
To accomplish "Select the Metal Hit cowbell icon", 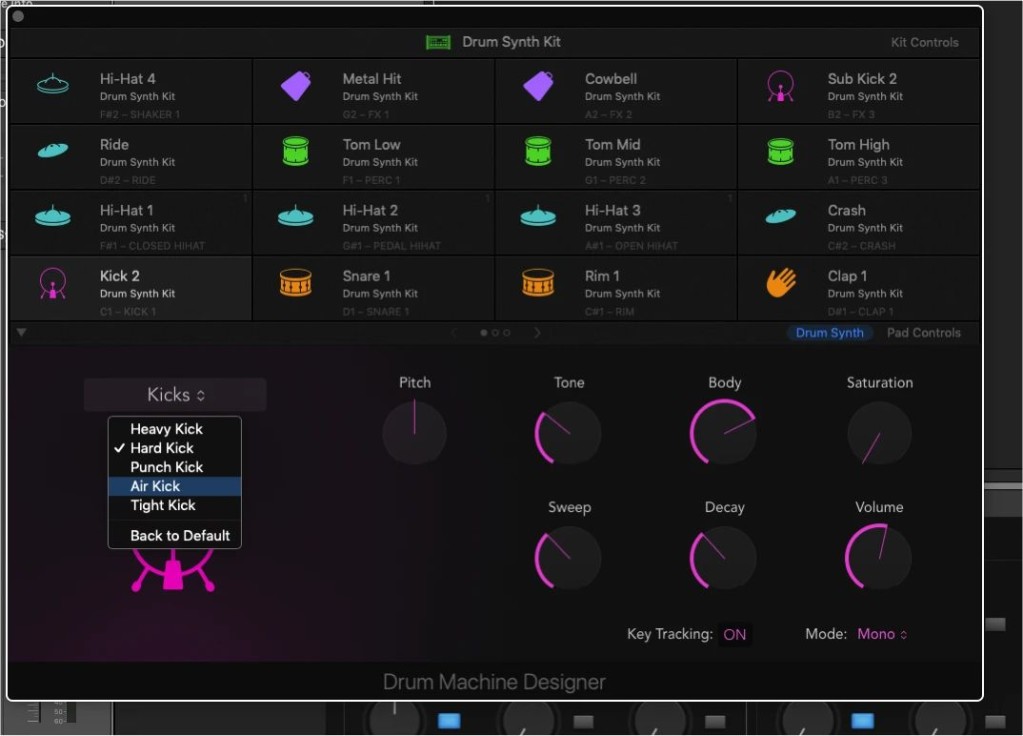I will click(x=296, y=86).
